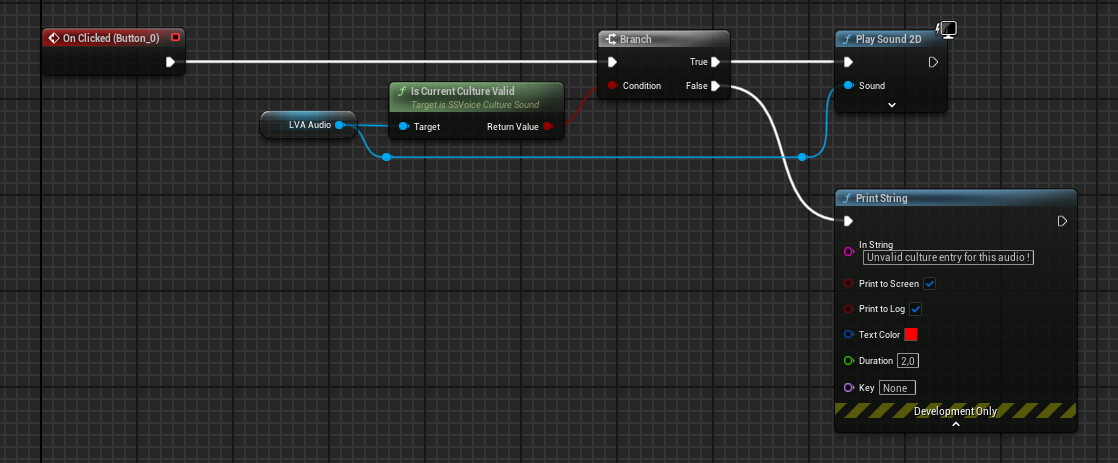This screenshot has height=463, width=1118.
Task: Click the Target is SSVoice Culture Sound subtitle
Action: pos(475,105)
